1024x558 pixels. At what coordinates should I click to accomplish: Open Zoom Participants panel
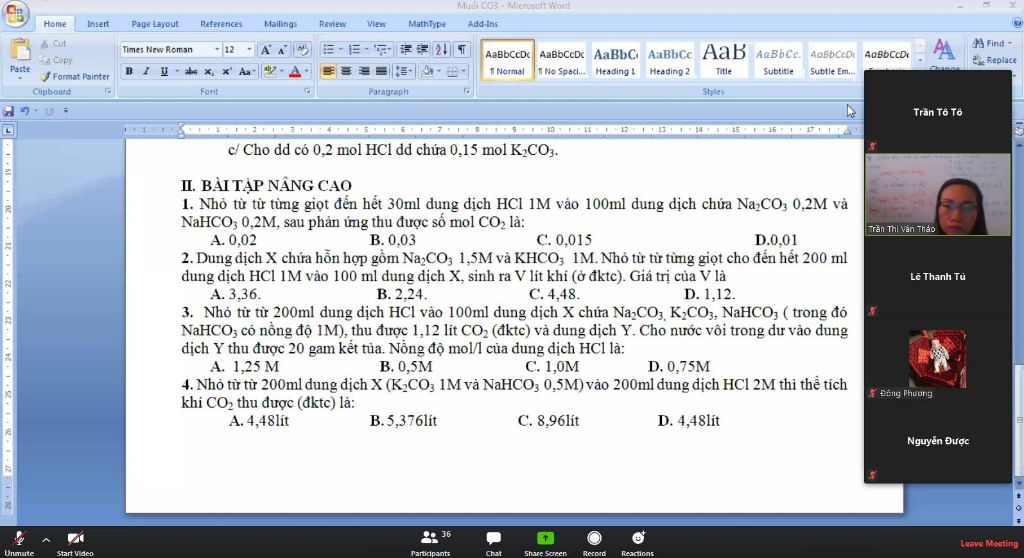[x=430, y=543]
